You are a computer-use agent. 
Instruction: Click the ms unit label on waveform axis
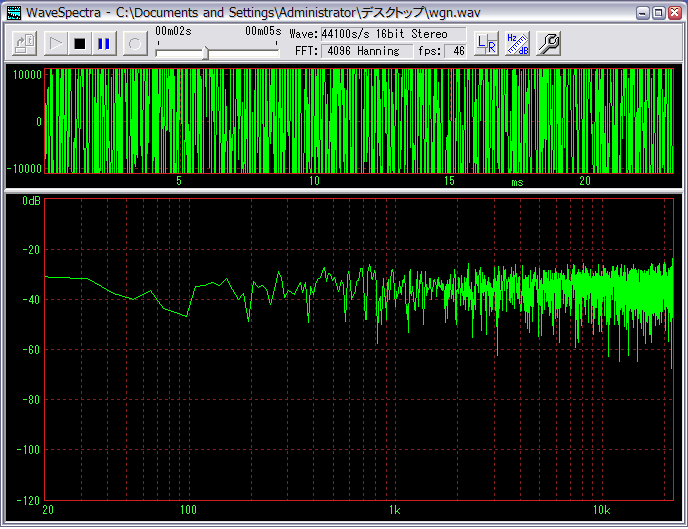pos(517,182)
